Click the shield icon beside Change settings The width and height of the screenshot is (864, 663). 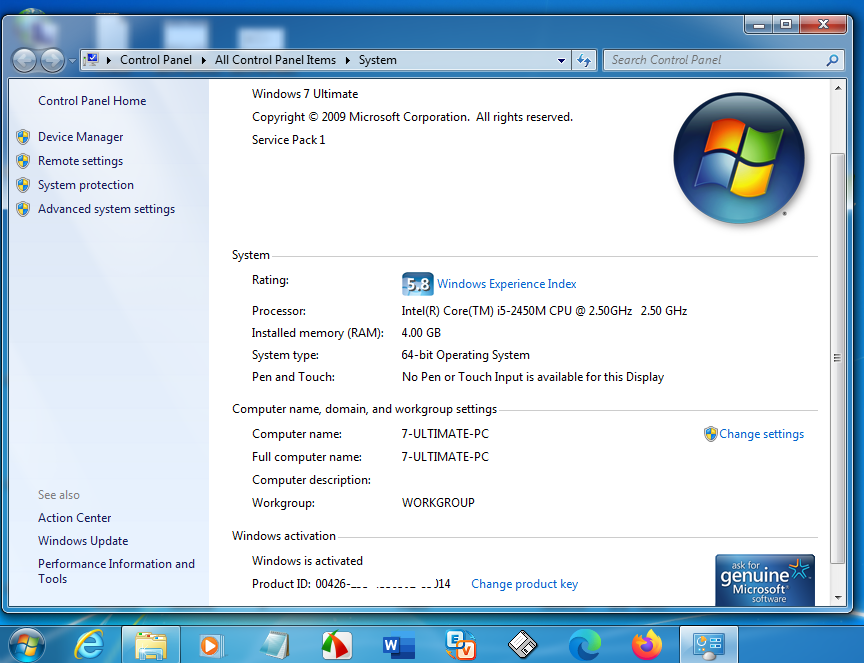[710, 434]
